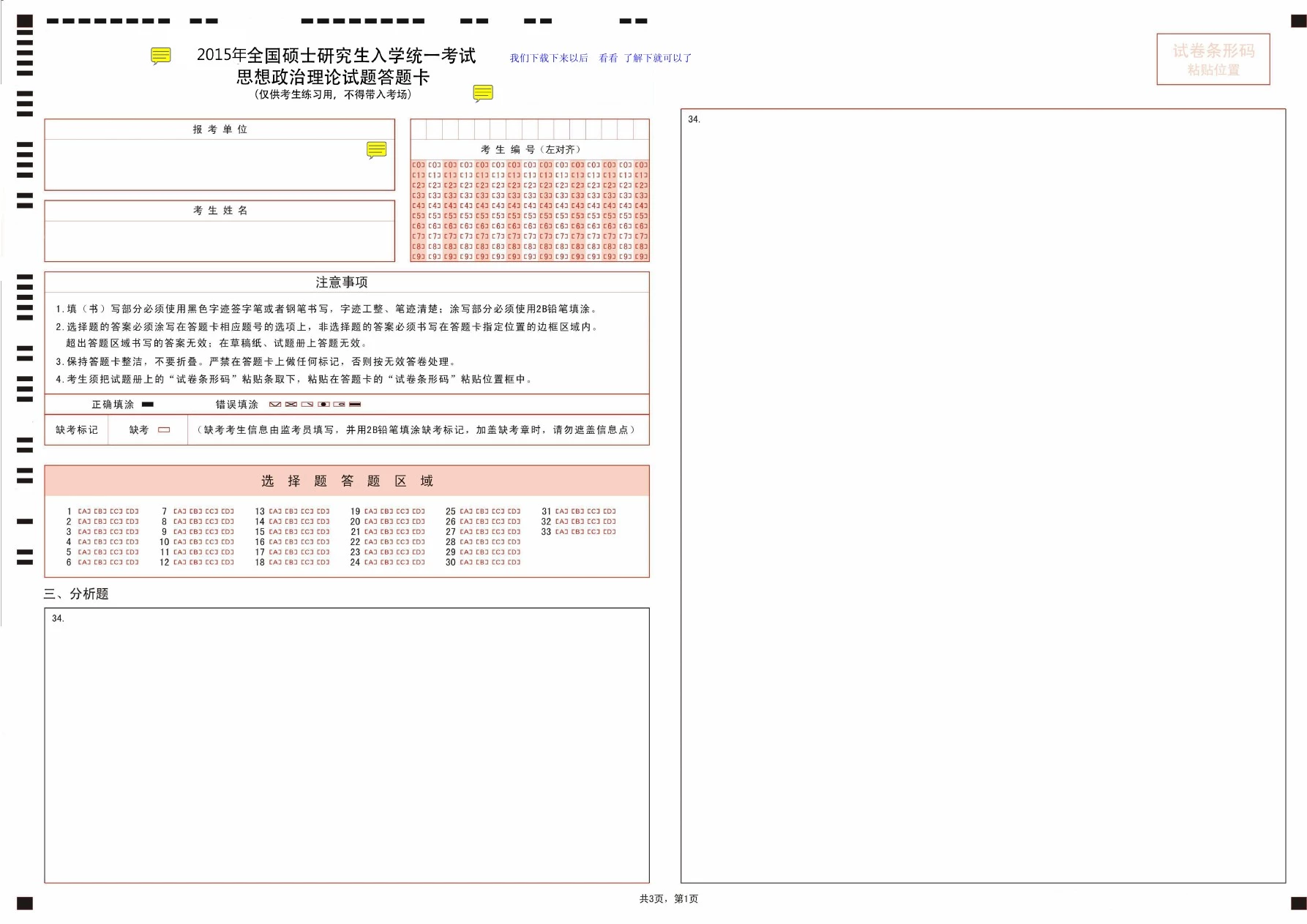Select the 考生编号（左对齐）label
Screen dimensions: 1307x924
tap(531, 149)
